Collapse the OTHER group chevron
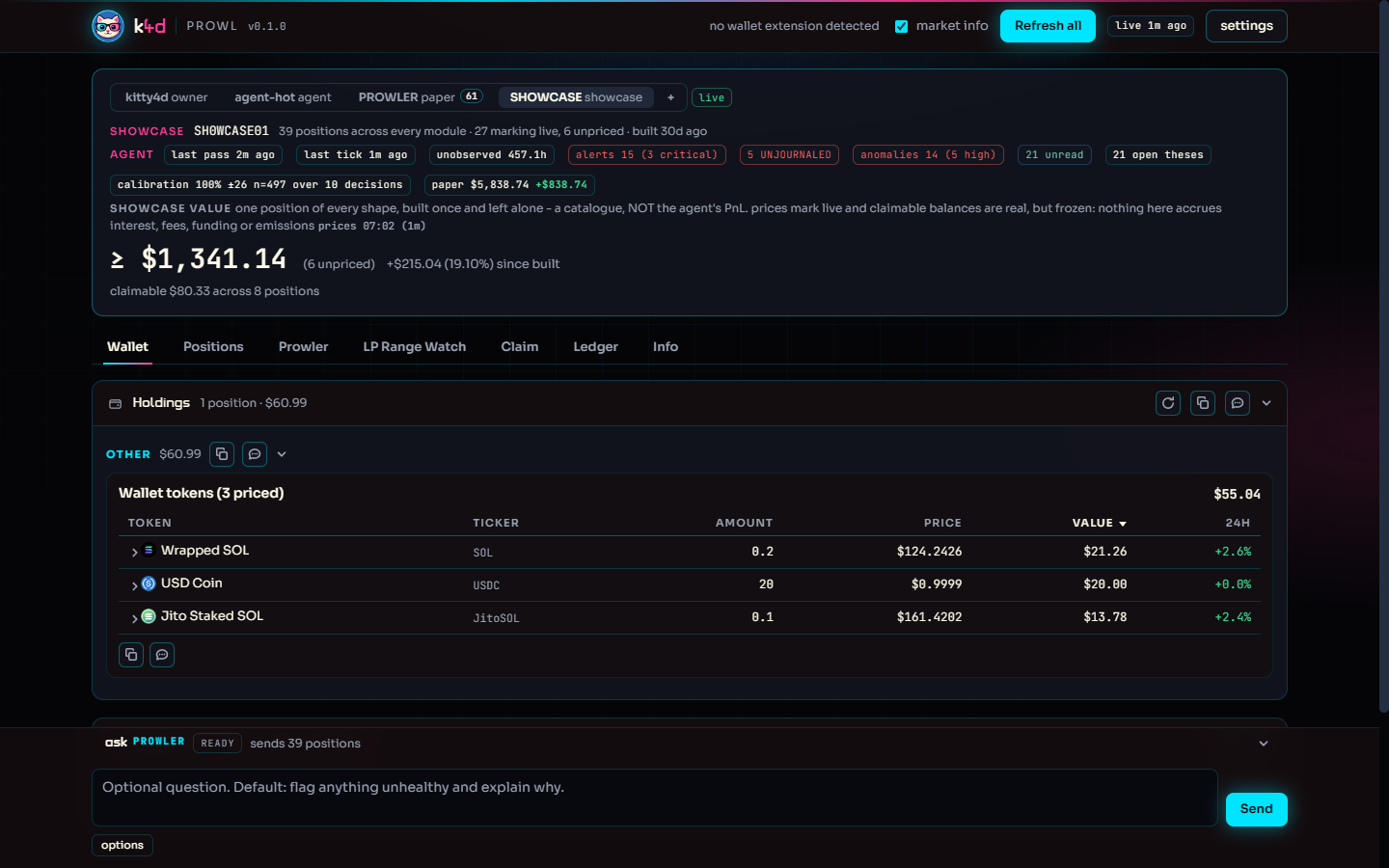This screenshot has height=868, width=1389. click(x=282, y=454)
